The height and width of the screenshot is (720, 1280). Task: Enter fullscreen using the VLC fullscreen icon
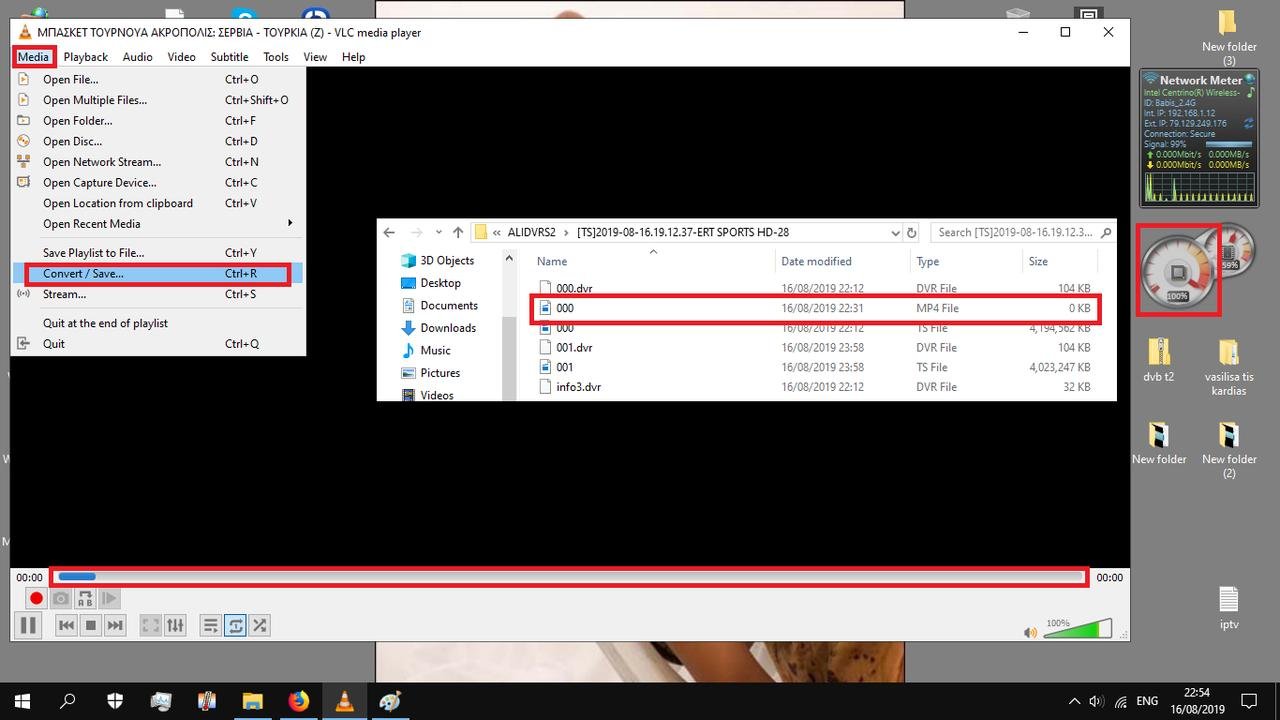(x=151, y=625)
